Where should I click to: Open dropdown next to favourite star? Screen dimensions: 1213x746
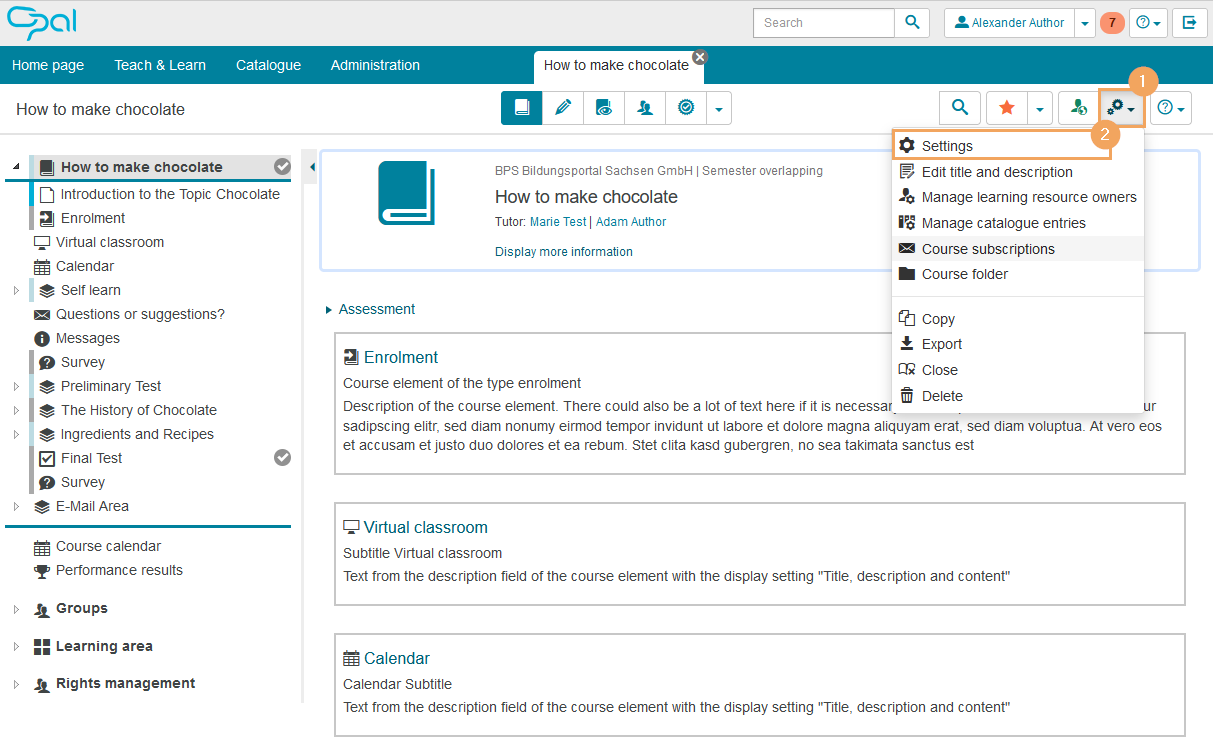point(1041,108)
